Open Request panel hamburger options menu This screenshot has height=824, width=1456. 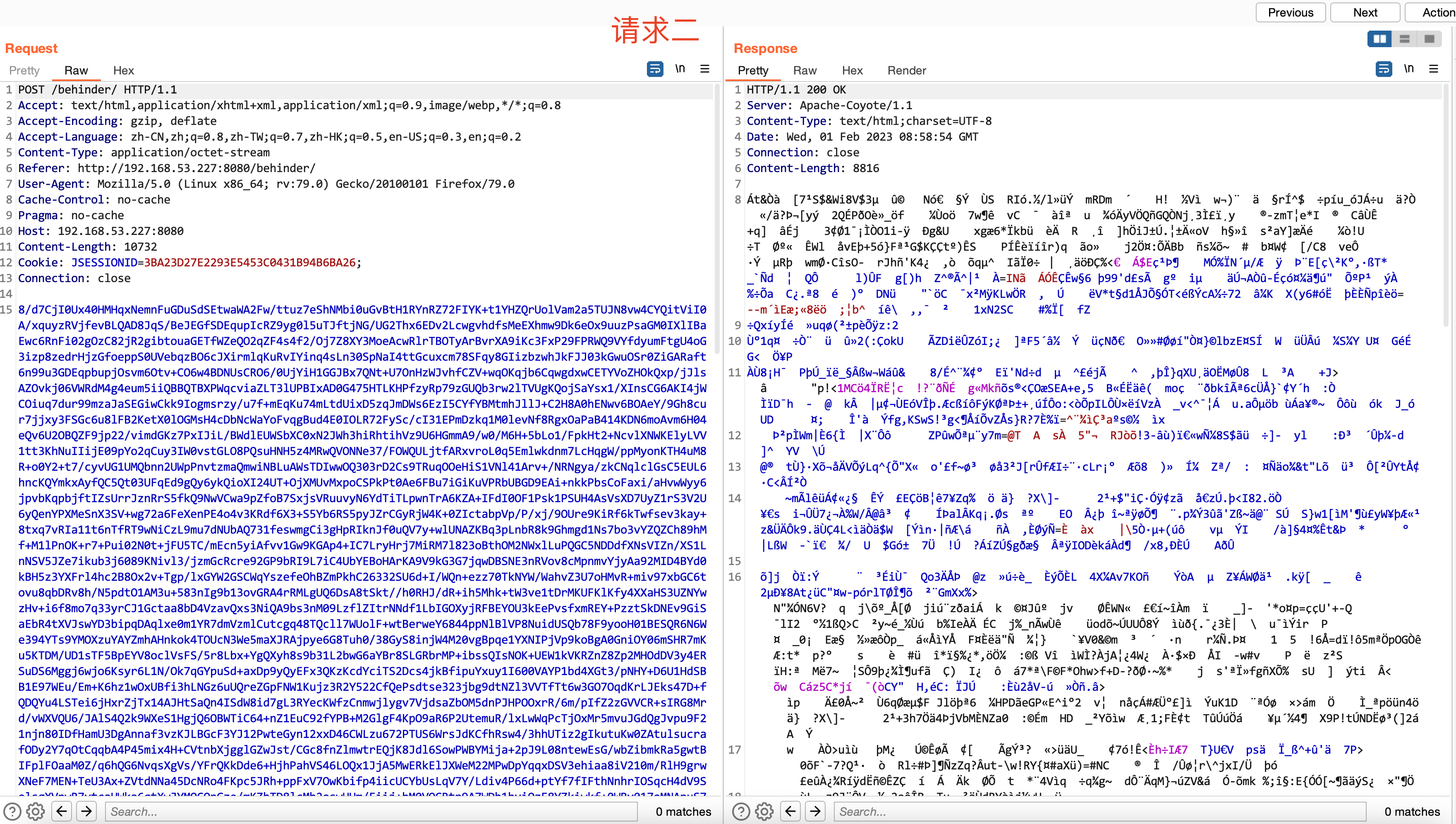pos(704,69)
